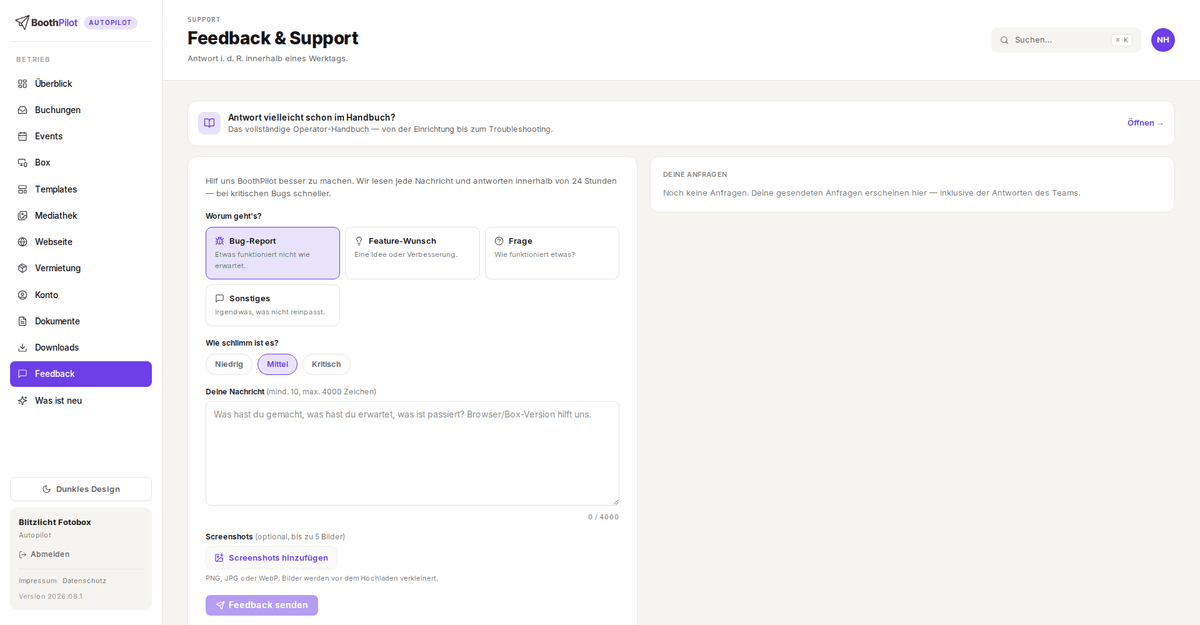Click the search magnifier icon

1004,40
